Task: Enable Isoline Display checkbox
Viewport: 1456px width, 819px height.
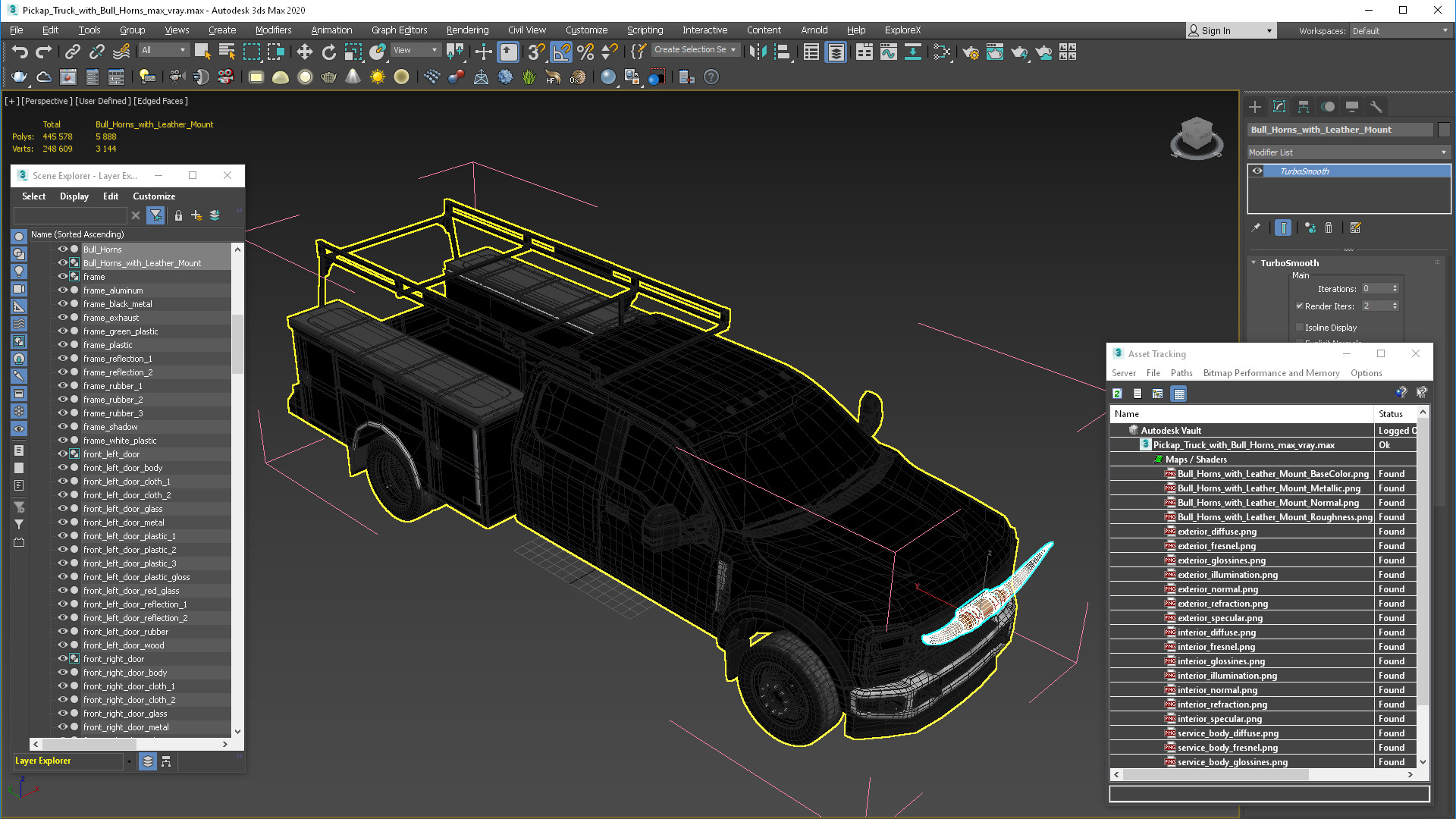Action: (1300, 328)
